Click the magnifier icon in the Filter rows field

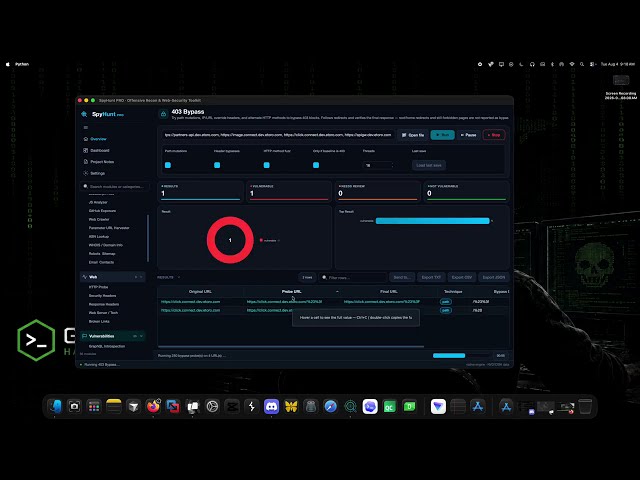pos(324,278)
